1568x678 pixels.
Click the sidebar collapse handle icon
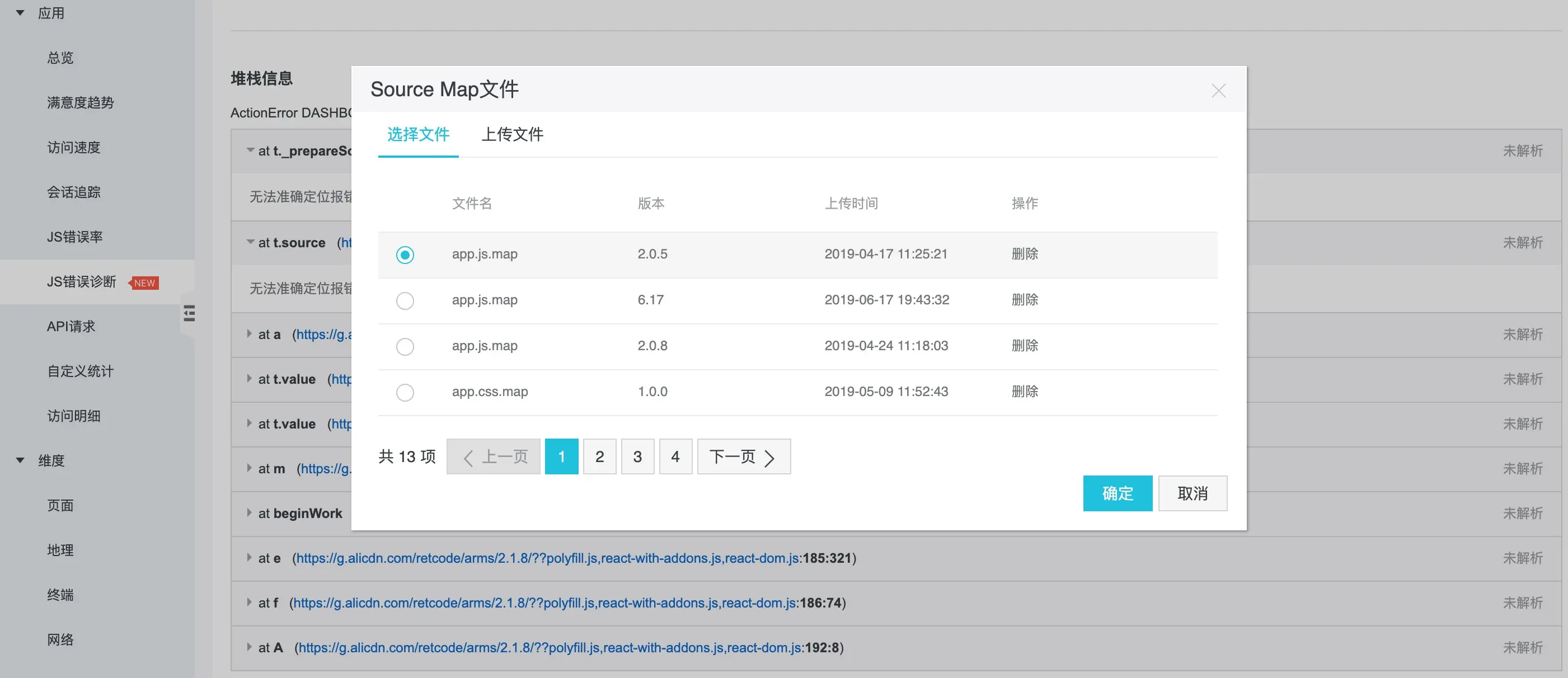(189, 313)
